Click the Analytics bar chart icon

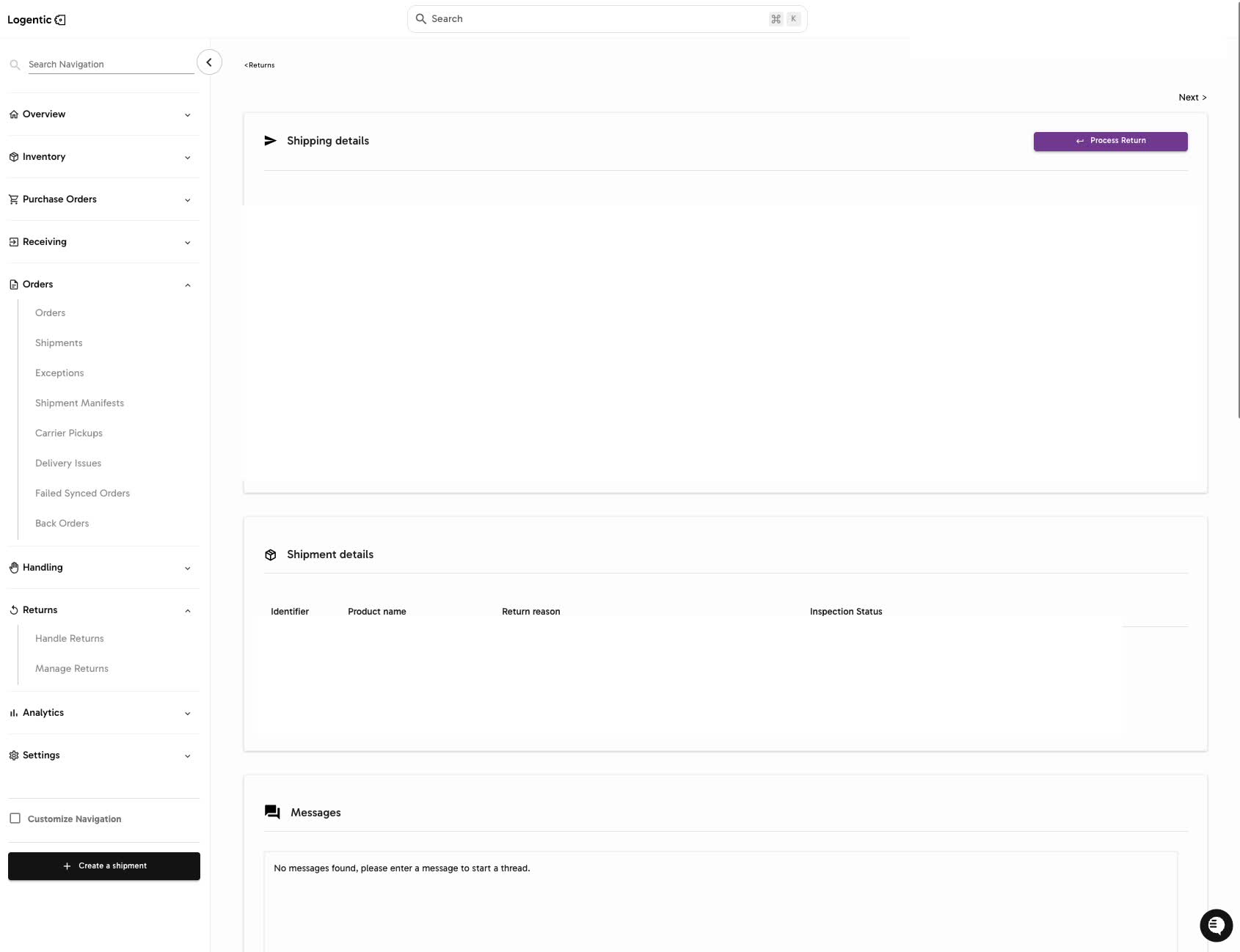[x=14, y=713]
